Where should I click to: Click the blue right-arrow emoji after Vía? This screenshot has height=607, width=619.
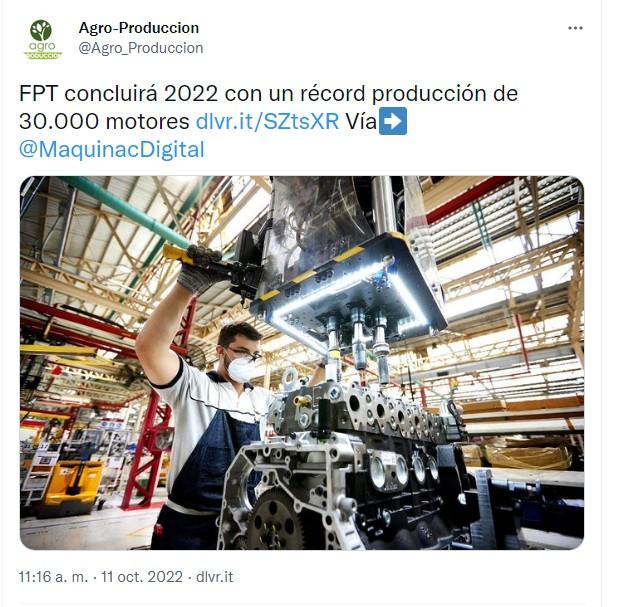392,121
